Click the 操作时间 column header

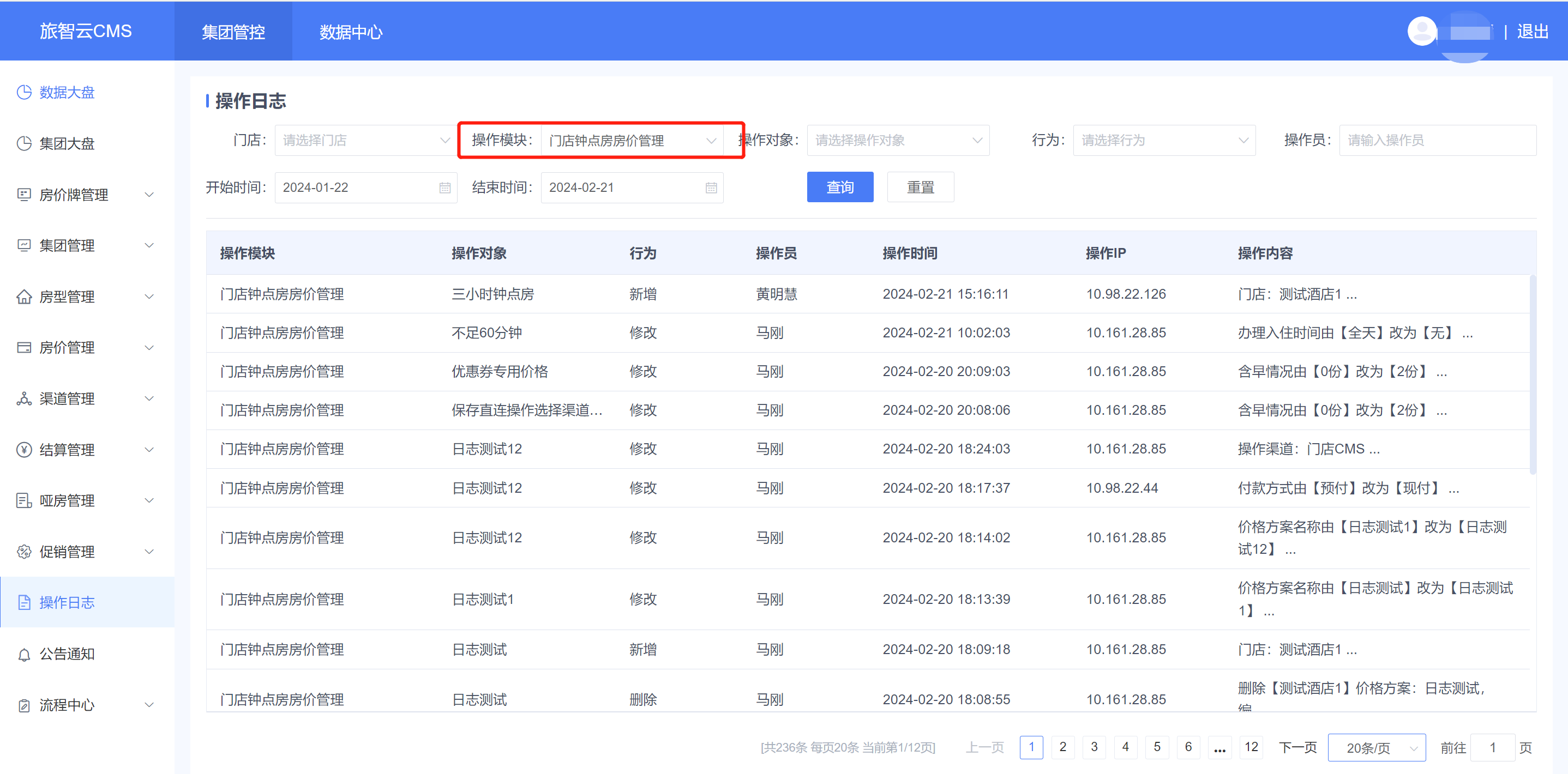click(909, 253)
